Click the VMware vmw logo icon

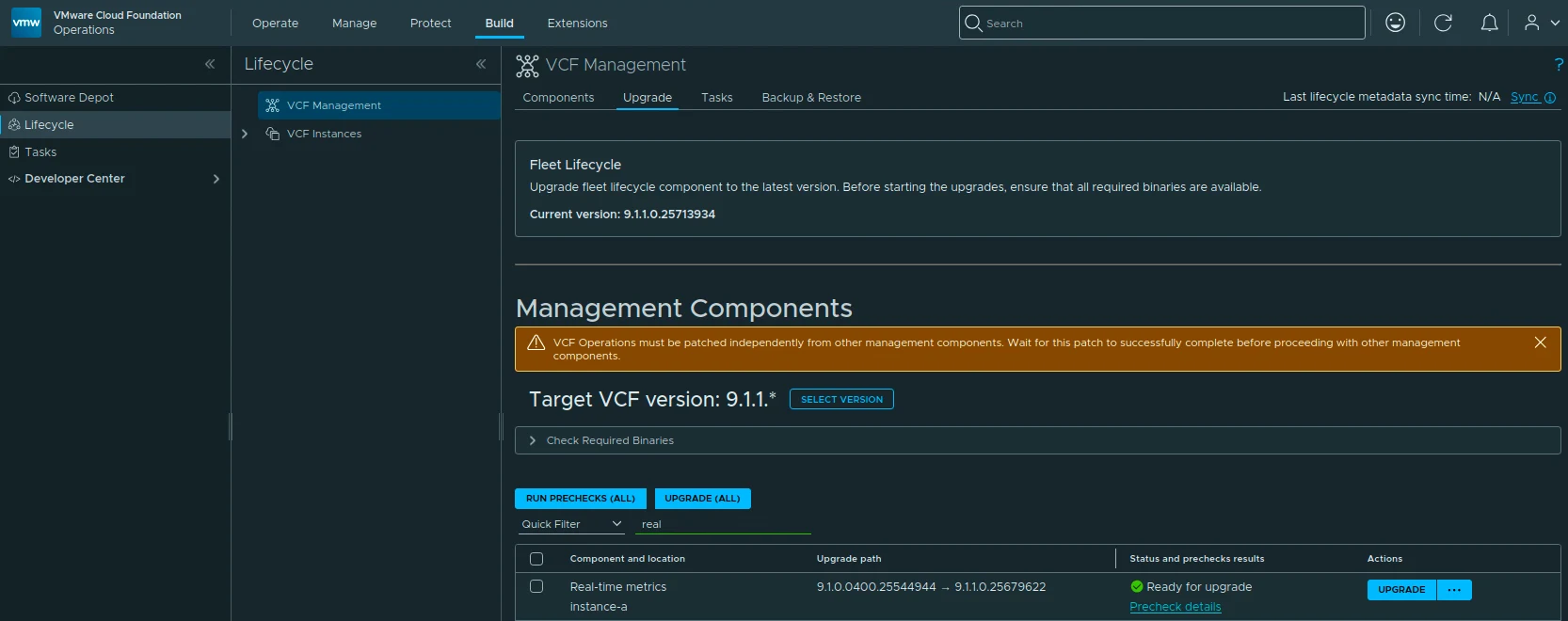coord(26,23)
